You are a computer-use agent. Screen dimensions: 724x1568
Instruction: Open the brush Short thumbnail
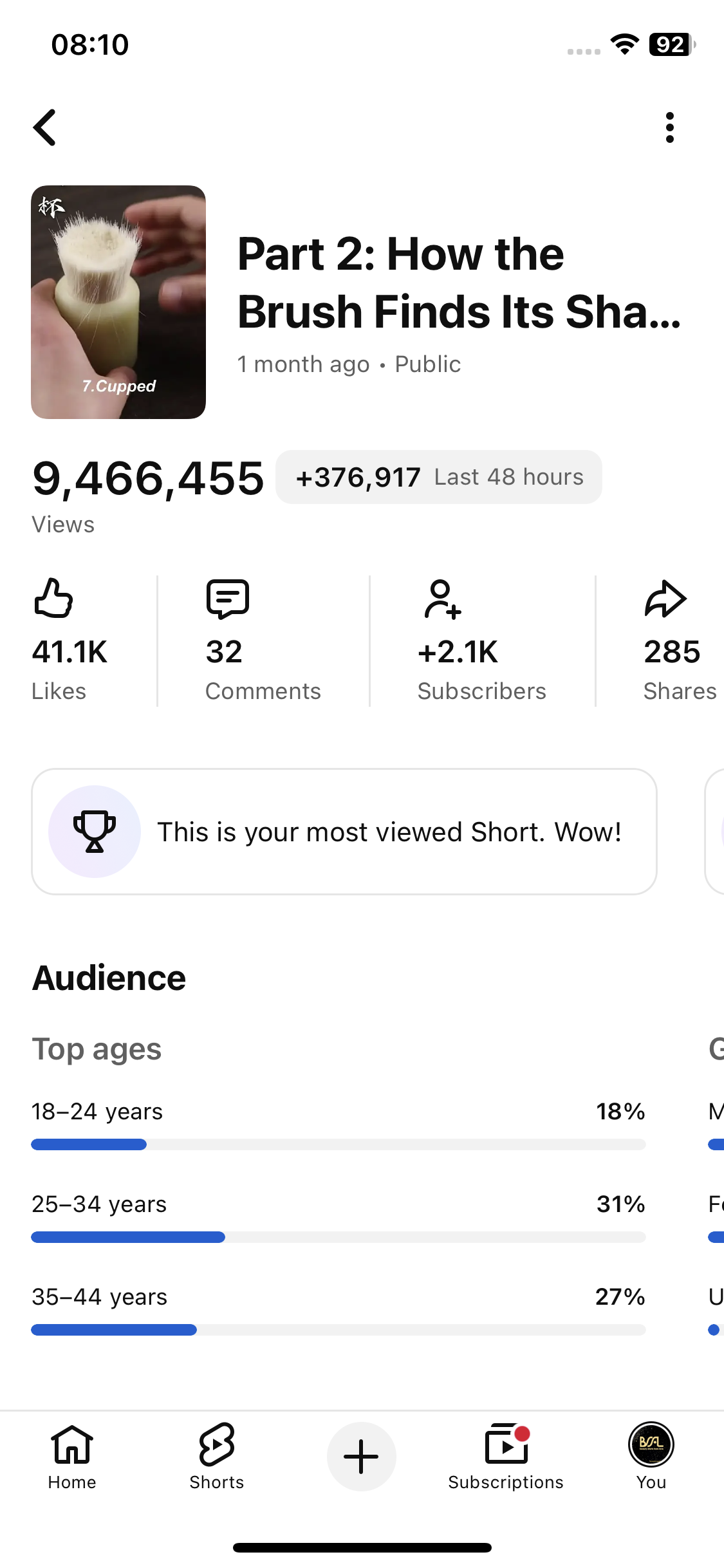(x=118, y=302)
